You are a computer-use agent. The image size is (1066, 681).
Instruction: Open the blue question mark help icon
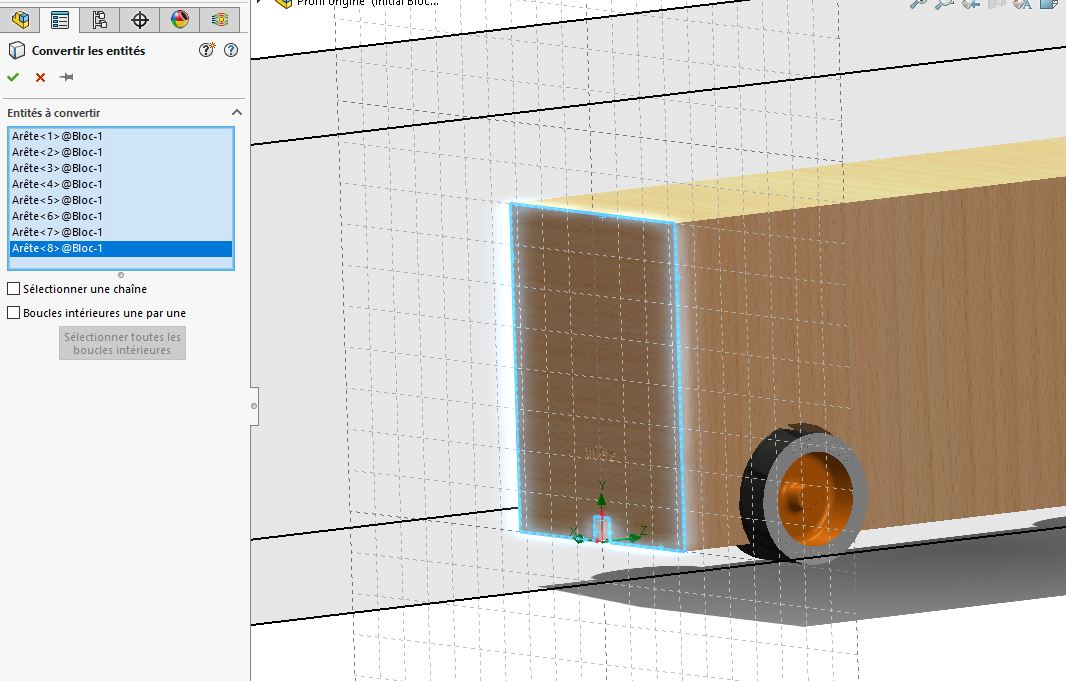231,50
